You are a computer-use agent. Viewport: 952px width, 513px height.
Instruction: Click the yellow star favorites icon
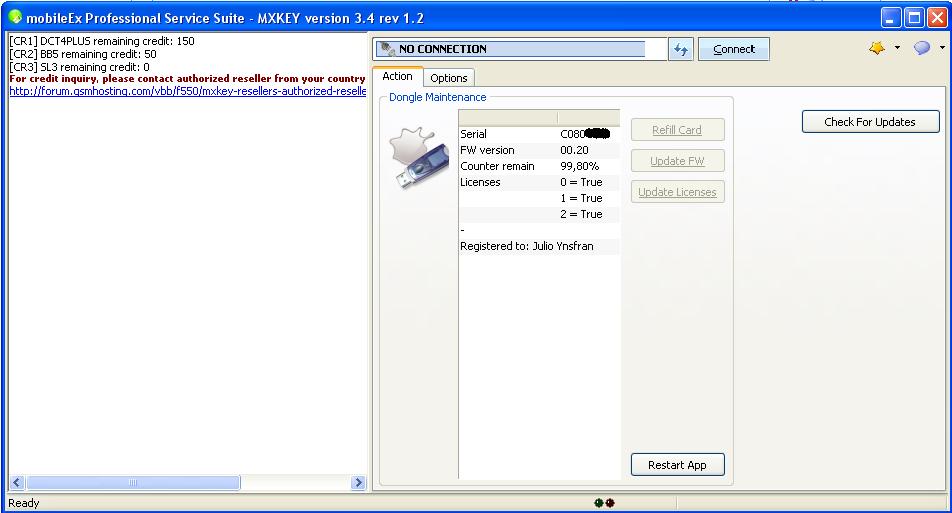877,48
